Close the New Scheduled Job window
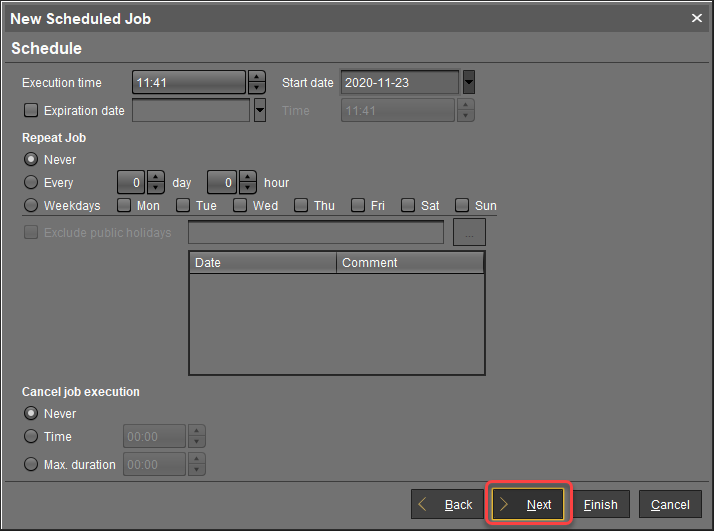The width and height of the screenshot is (714, 531). (x=697, y=18)
